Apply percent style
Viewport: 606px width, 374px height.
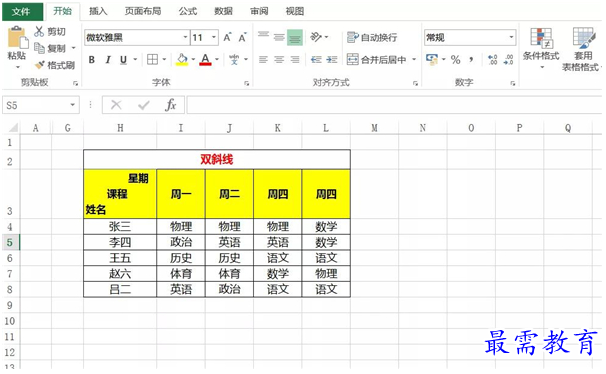click(456, 60)
